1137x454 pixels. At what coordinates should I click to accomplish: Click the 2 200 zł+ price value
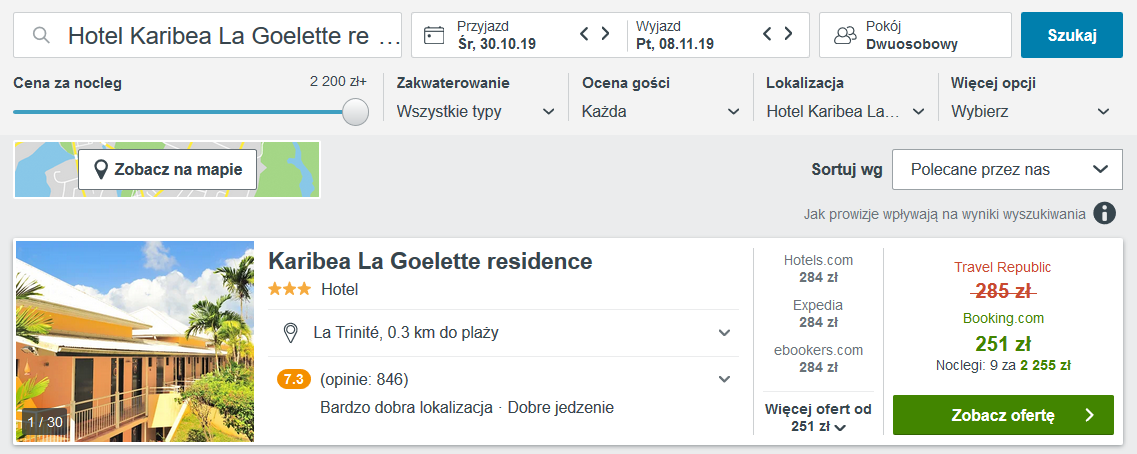(x=339, y=82)
